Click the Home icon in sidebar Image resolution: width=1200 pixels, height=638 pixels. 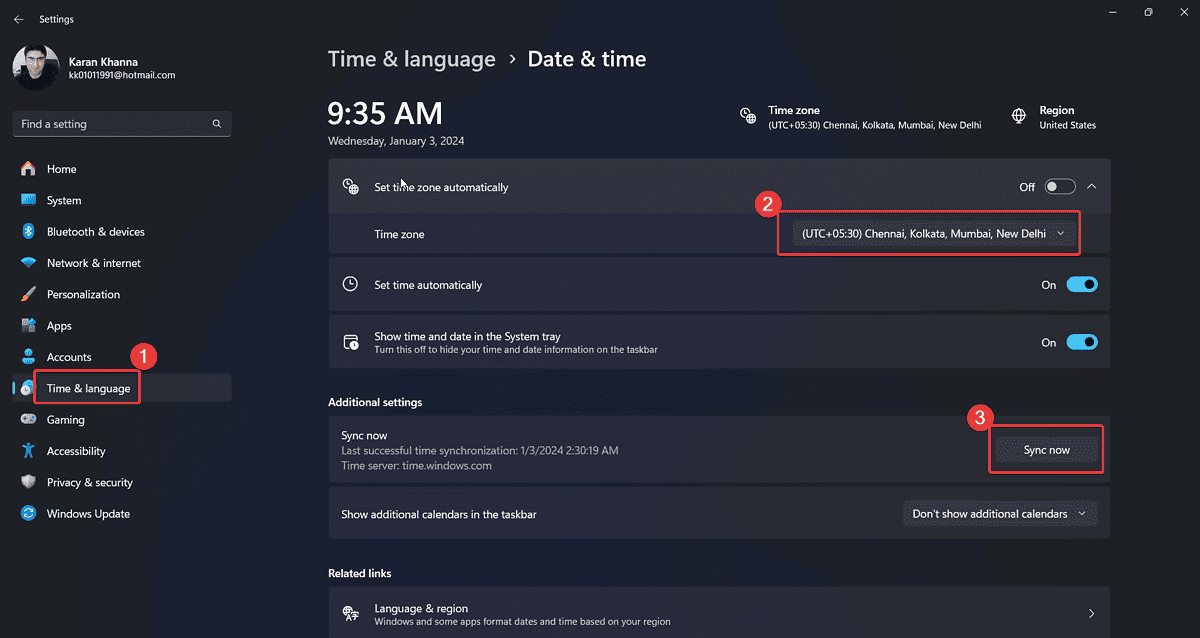tap(28, 169)
